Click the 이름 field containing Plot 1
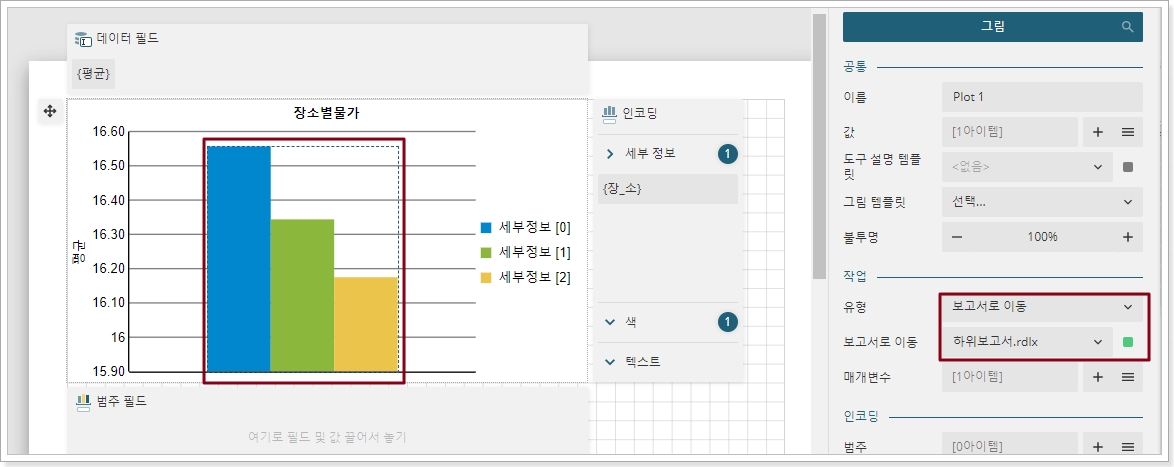The height and width of the screenshot is (467, 1174). 1042,97
